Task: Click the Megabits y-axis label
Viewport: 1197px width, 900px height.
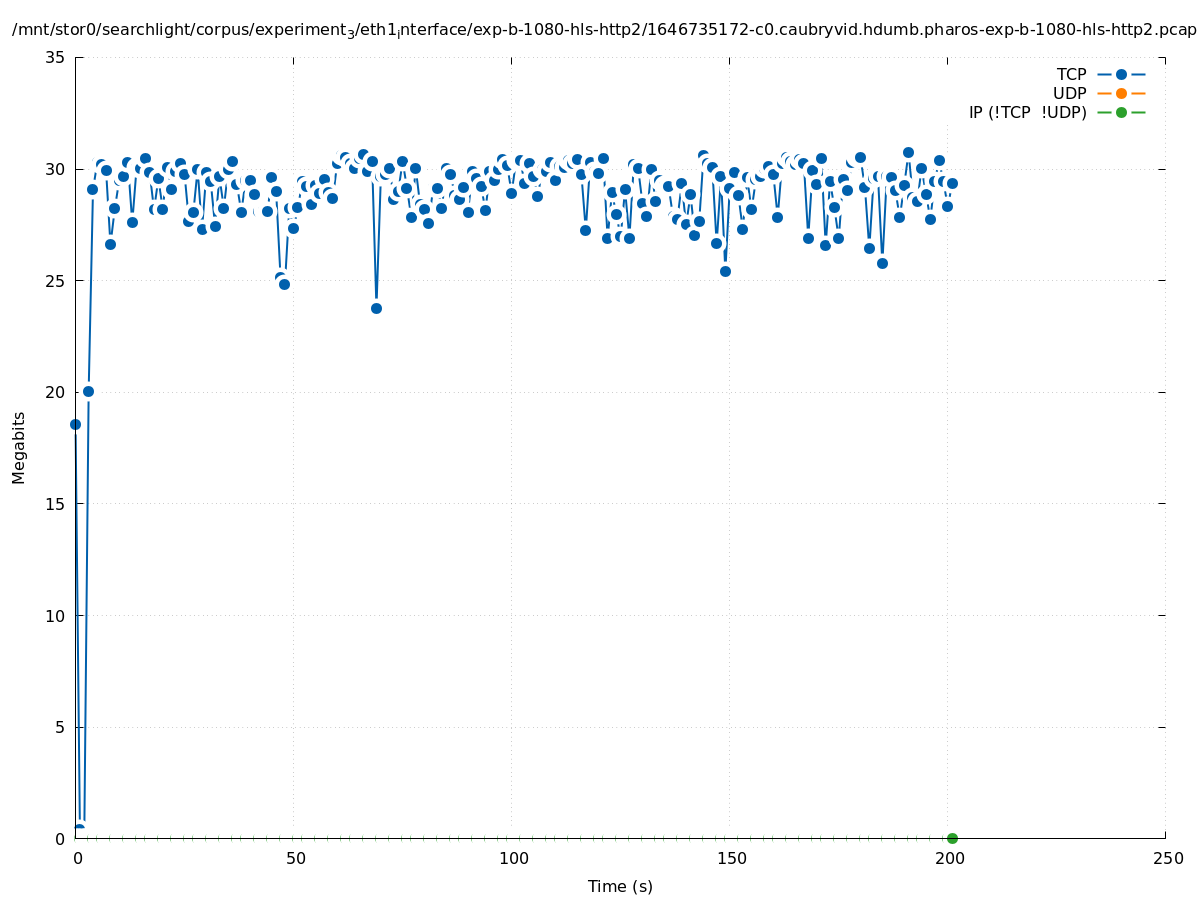Action: point(19,447)
